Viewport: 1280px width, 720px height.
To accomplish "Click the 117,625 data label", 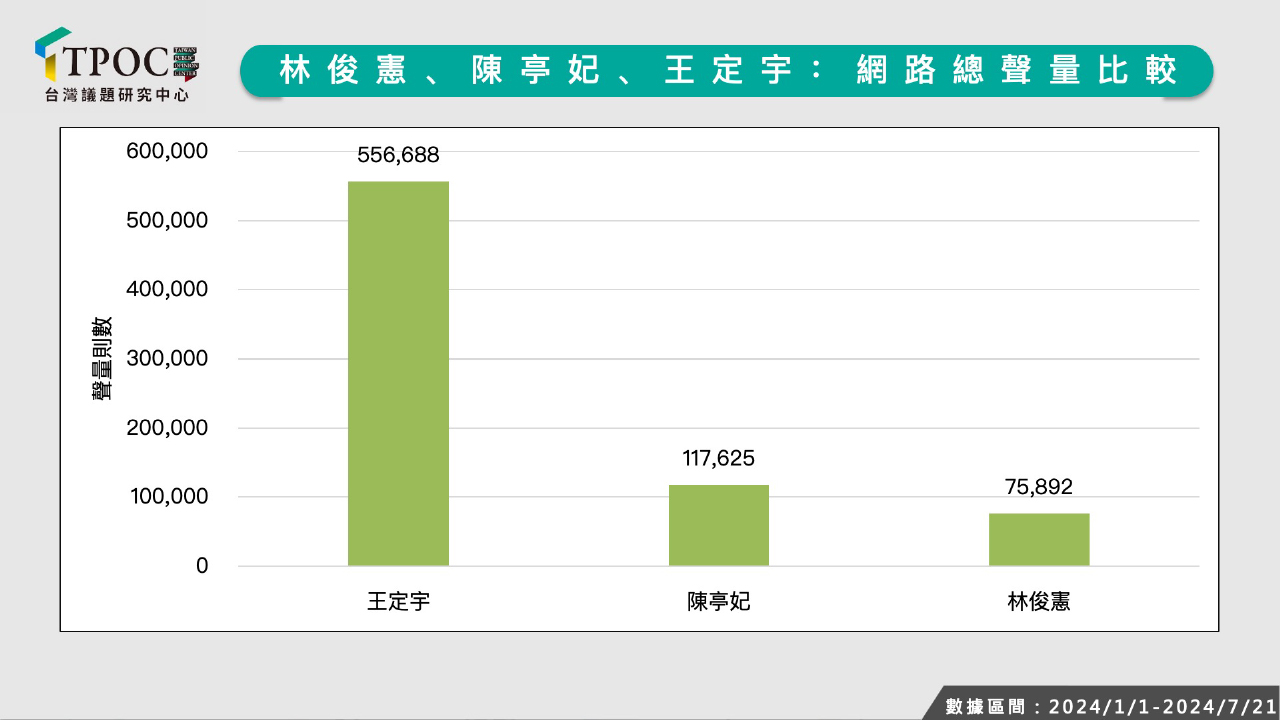I will tap(718, 458).
